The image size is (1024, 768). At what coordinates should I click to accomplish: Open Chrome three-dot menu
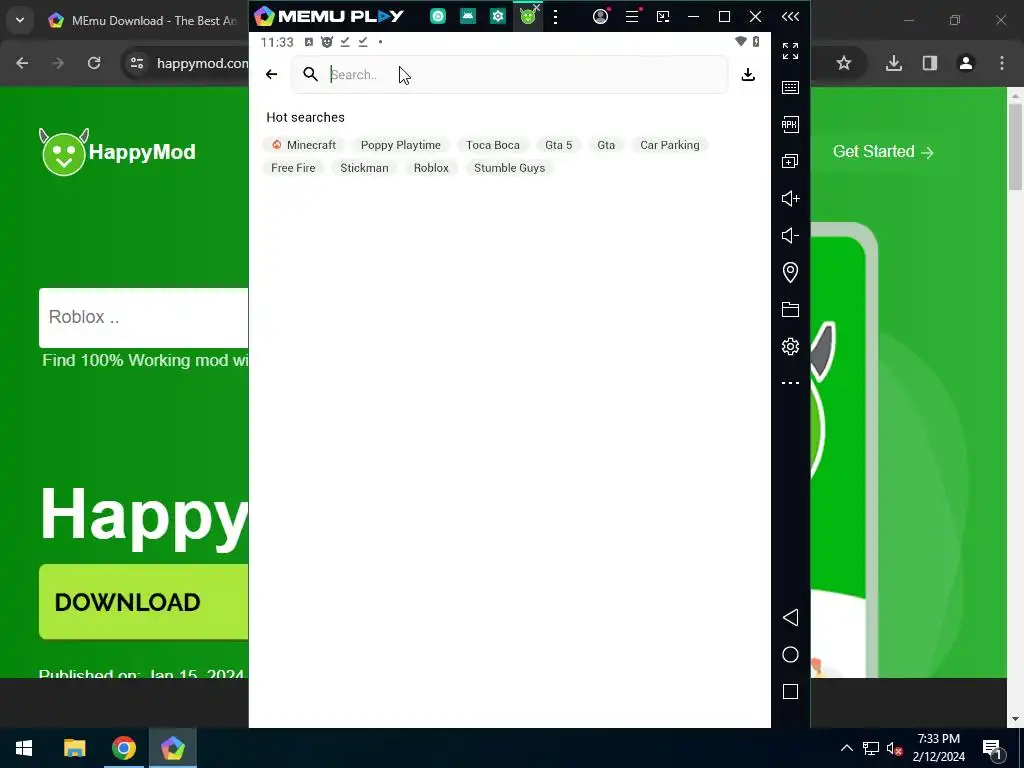[1002, 63]
